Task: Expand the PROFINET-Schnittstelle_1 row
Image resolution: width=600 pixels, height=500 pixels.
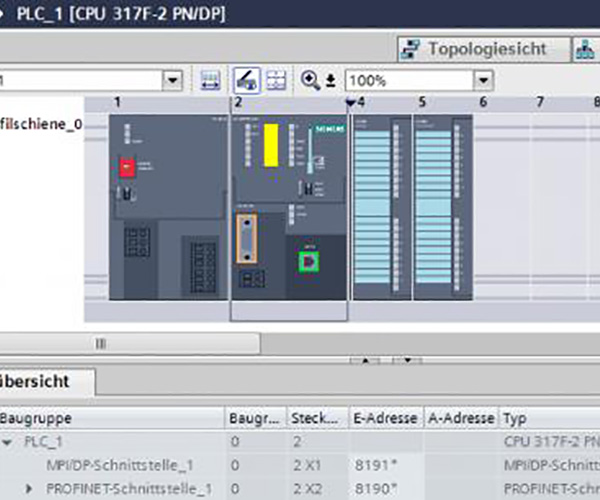Action: 28,489
